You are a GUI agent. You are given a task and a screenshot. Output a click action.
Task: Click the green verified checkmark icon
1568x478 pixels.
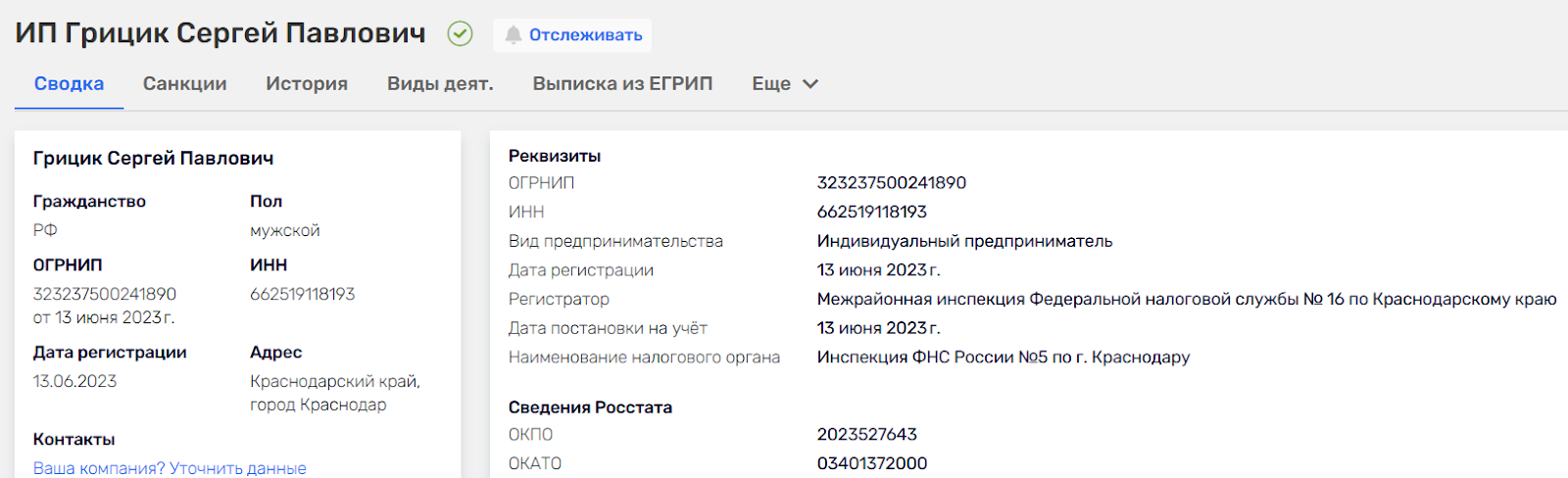pos(460,34)
